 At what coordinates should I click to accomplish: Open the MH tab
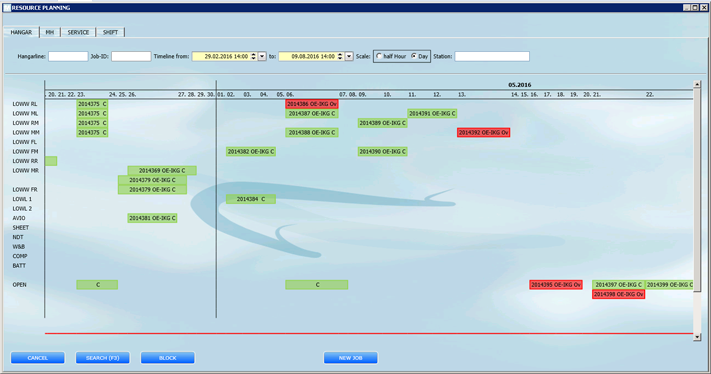pyautogui.click(x=50, y=32)
